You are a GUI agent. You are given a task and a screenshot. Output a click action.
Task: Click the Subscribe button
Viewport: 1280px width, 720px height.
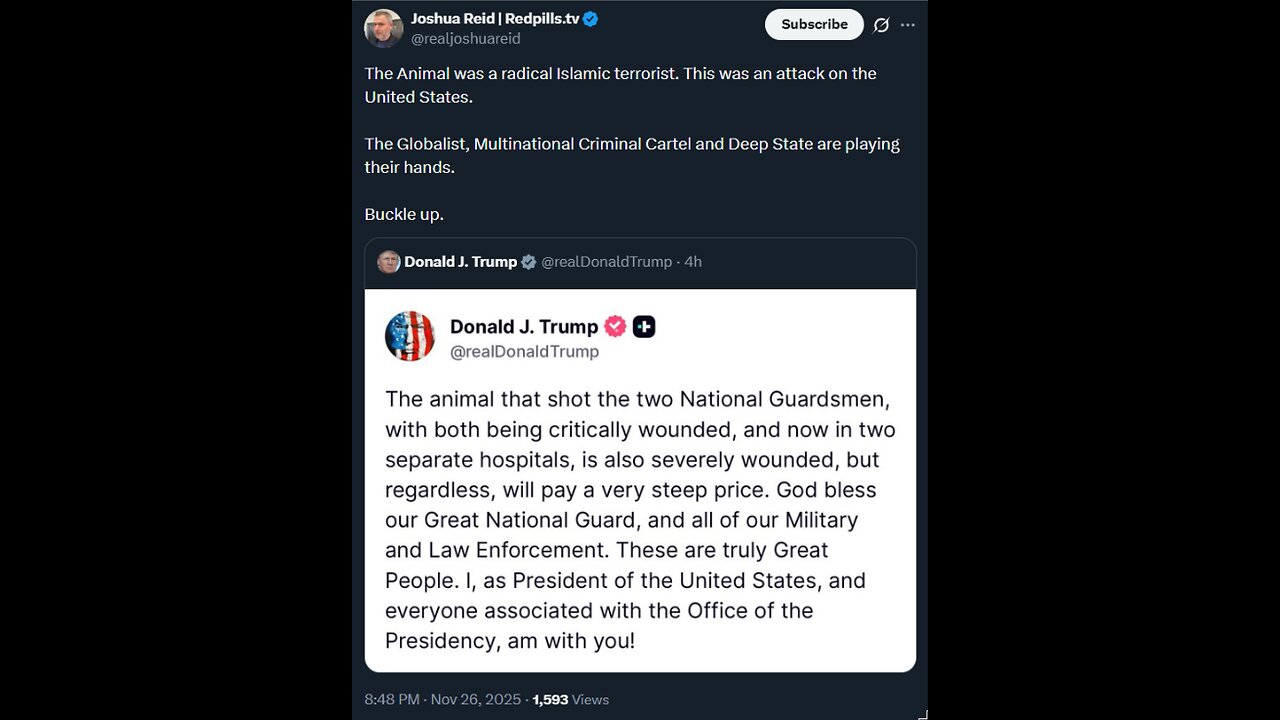point(814,25)
